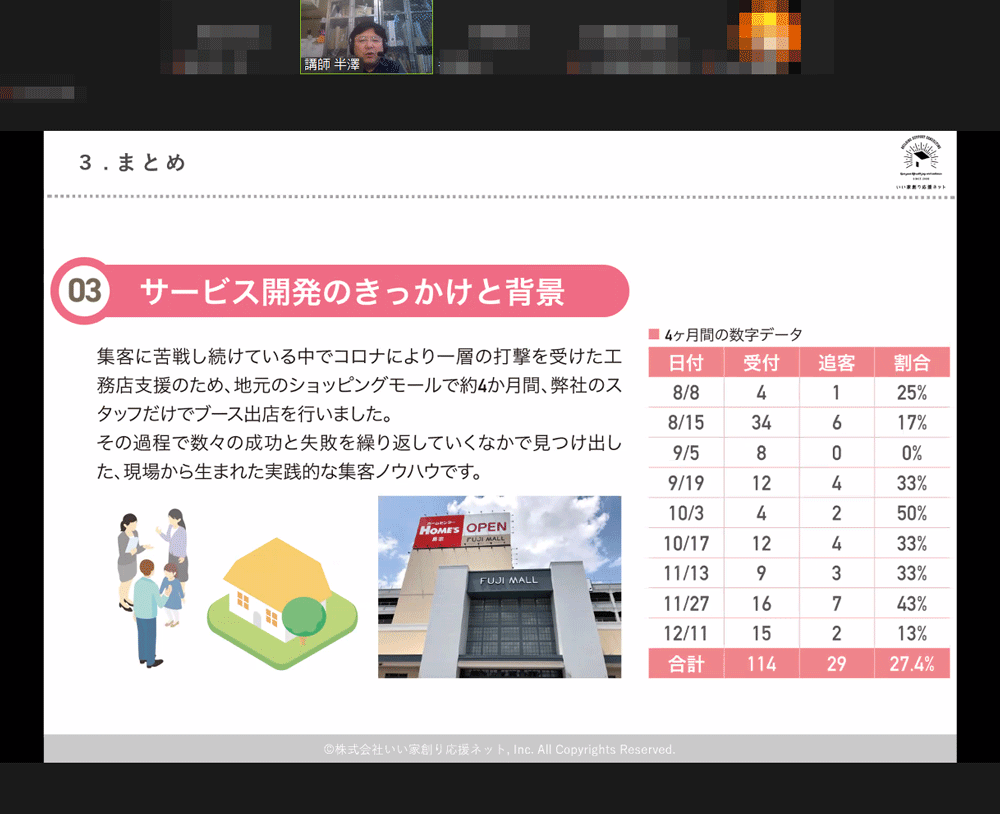
Task: Click the copyright footer text
Action: (499, 749)
